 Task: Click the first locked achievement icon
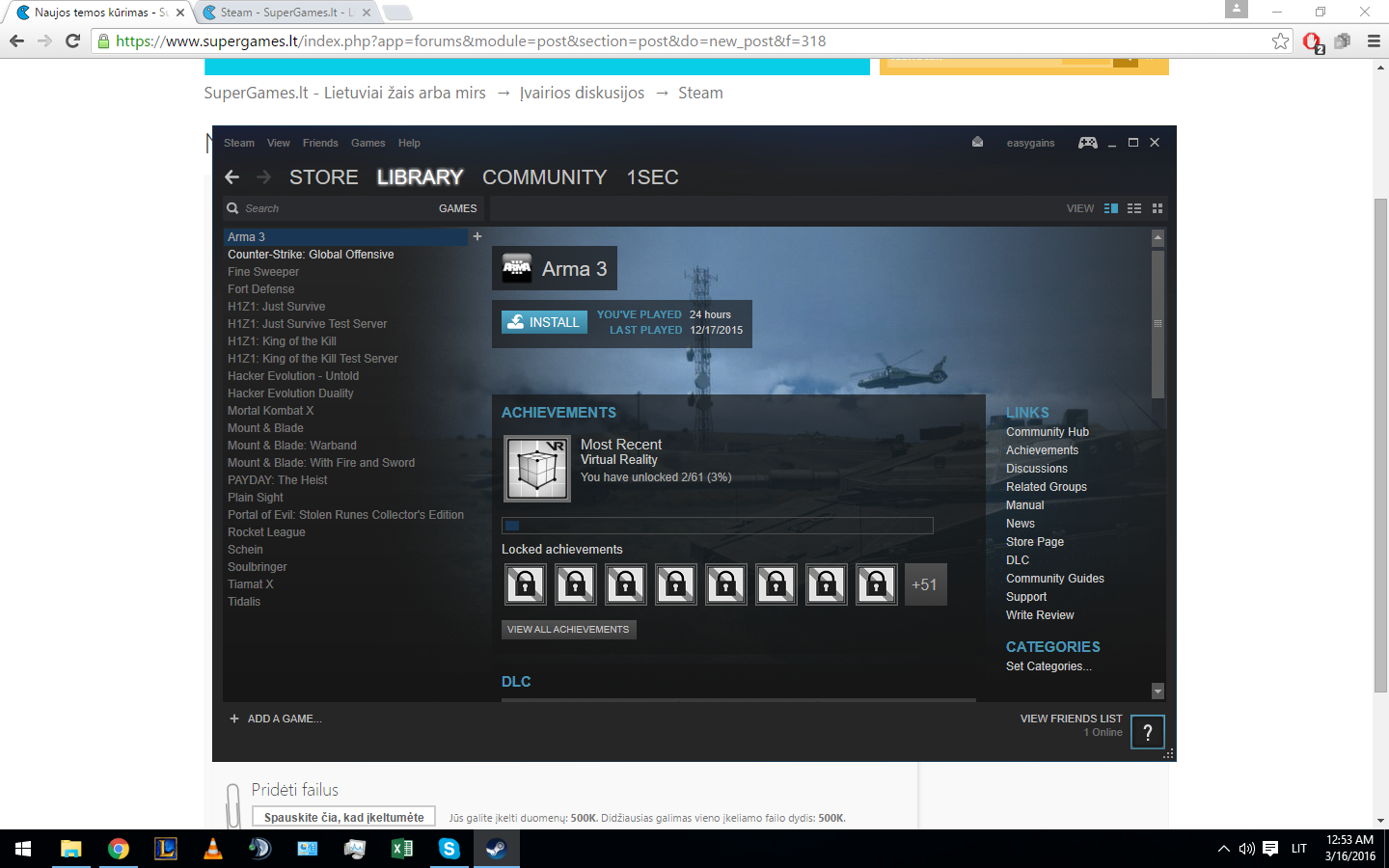(526, 584)
